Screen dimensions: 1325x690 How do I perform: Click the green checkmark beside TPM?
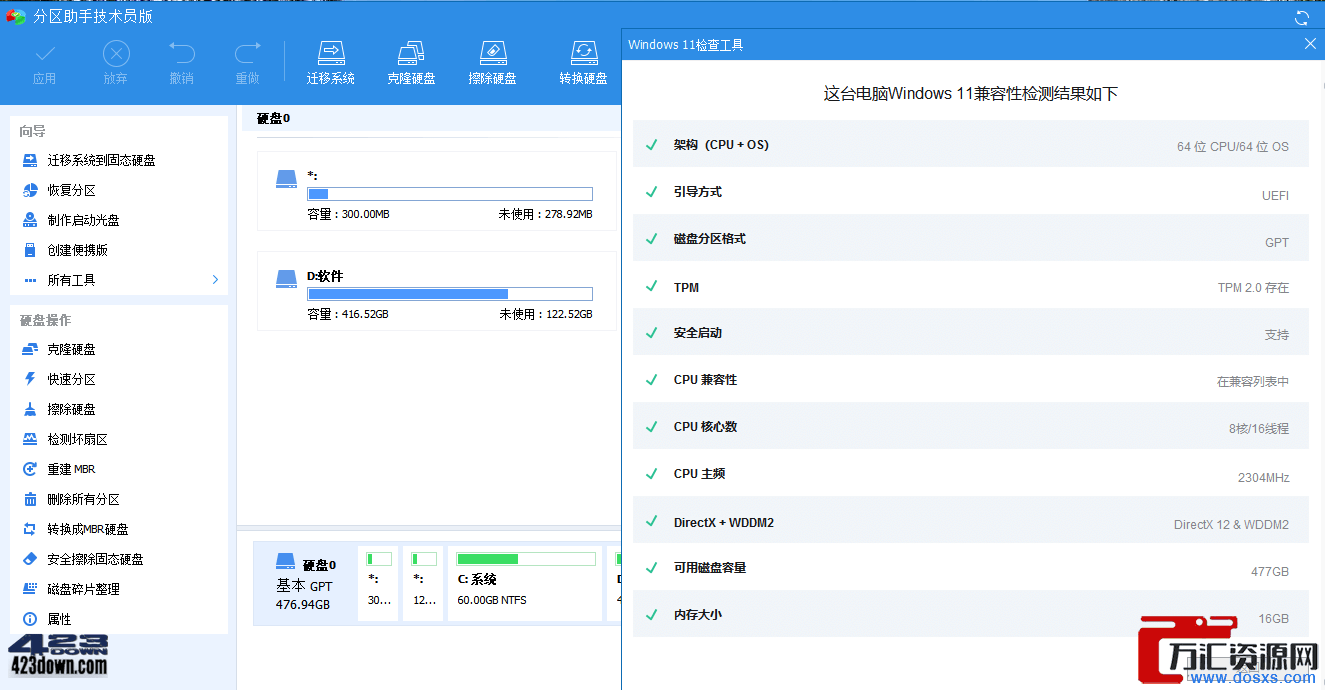click(652, 287)
